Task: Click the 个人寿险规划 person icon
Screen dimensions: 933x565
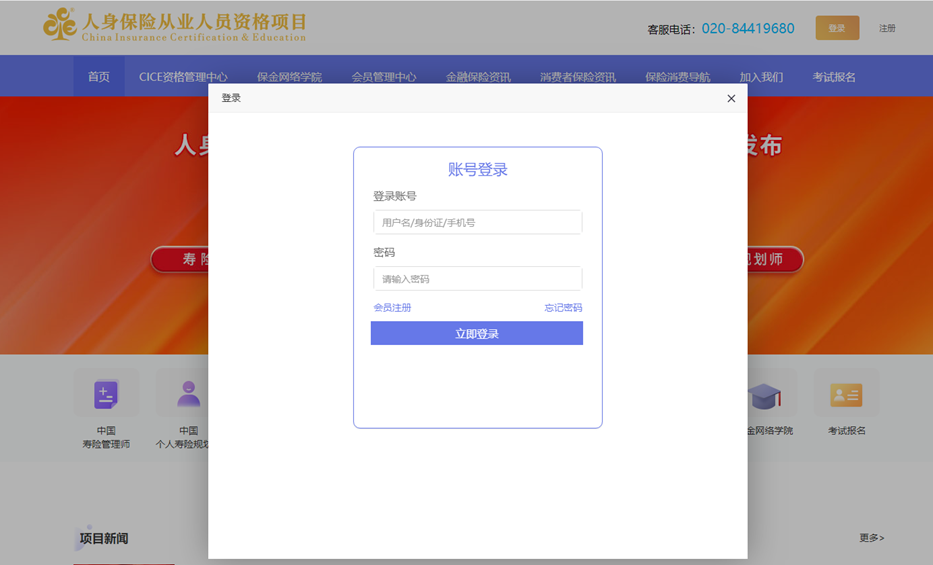Action: click(x=188, y=394)
